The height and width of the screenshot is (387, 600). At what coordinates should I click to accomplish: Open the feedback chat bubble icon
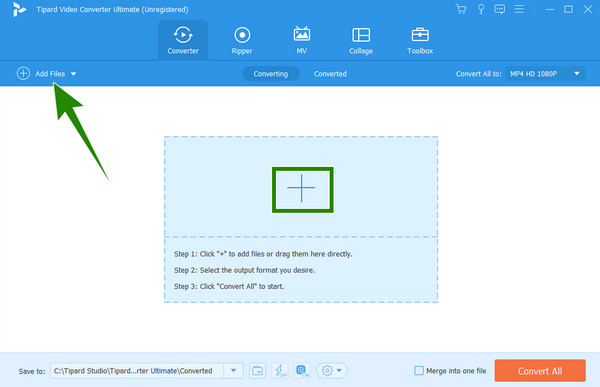[499, 9]
